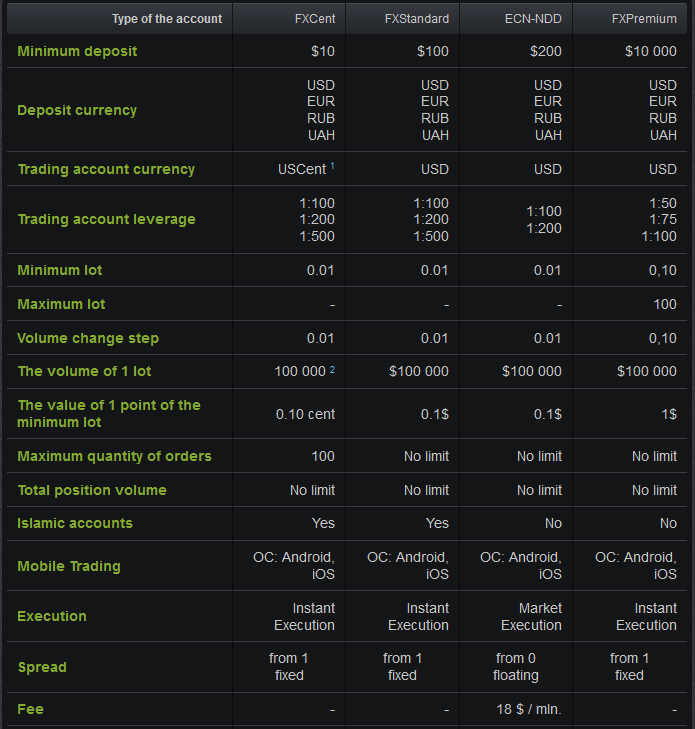
Task: Select $100 000 volume under FXStandard
Action: pyautogui.click(x=419, y=371)
